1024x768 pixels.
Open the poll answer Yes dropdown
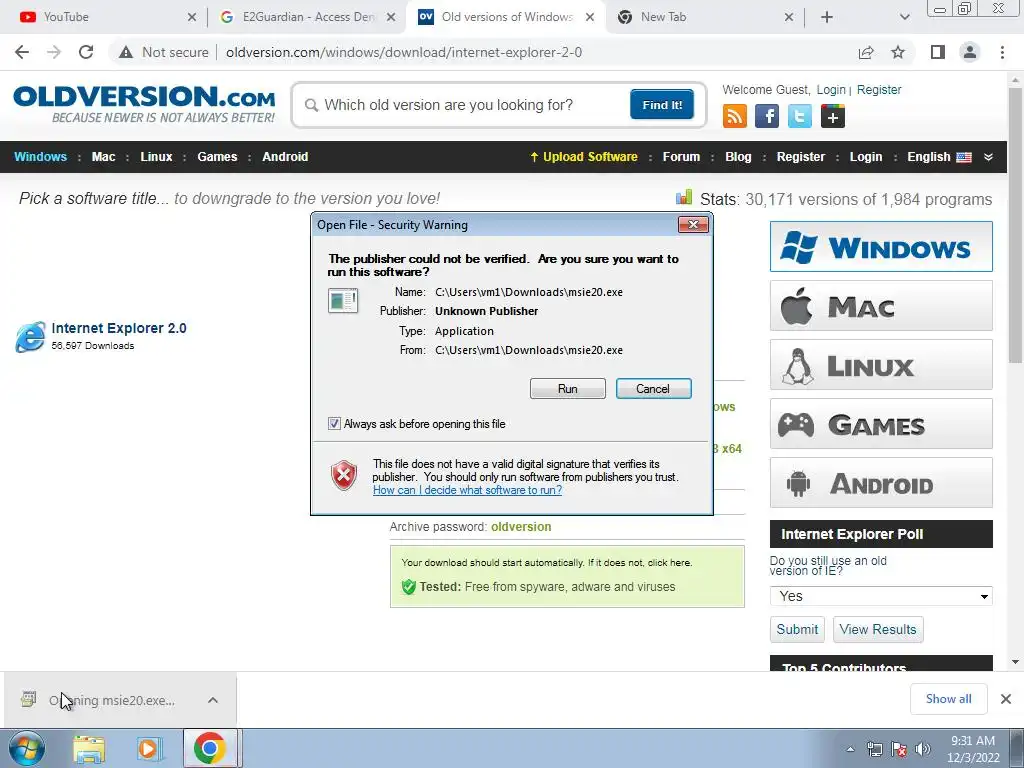tap(881, 596)
